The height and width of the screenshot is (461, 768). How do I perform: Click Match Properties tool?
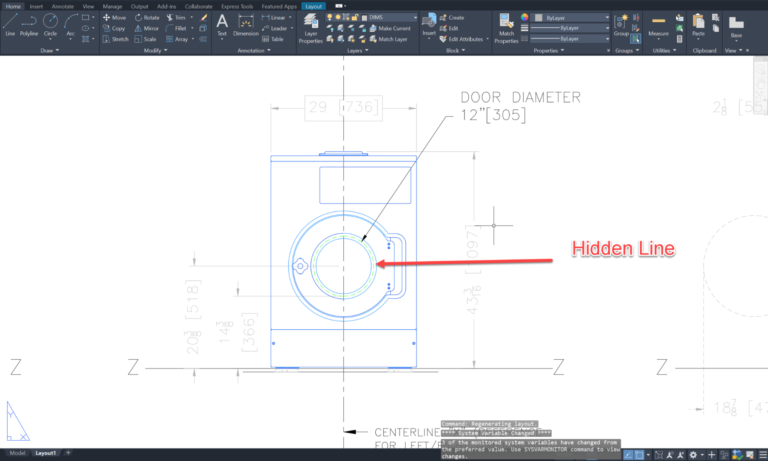[506, 28]
